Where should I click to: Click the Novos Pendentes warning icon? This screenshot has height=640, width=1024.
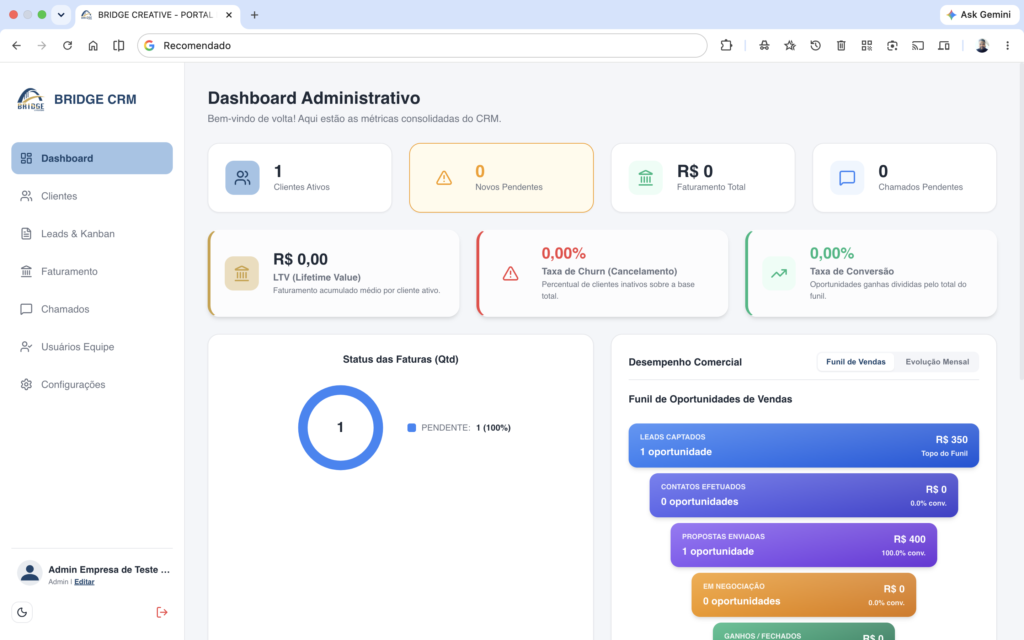coord(444,178)
